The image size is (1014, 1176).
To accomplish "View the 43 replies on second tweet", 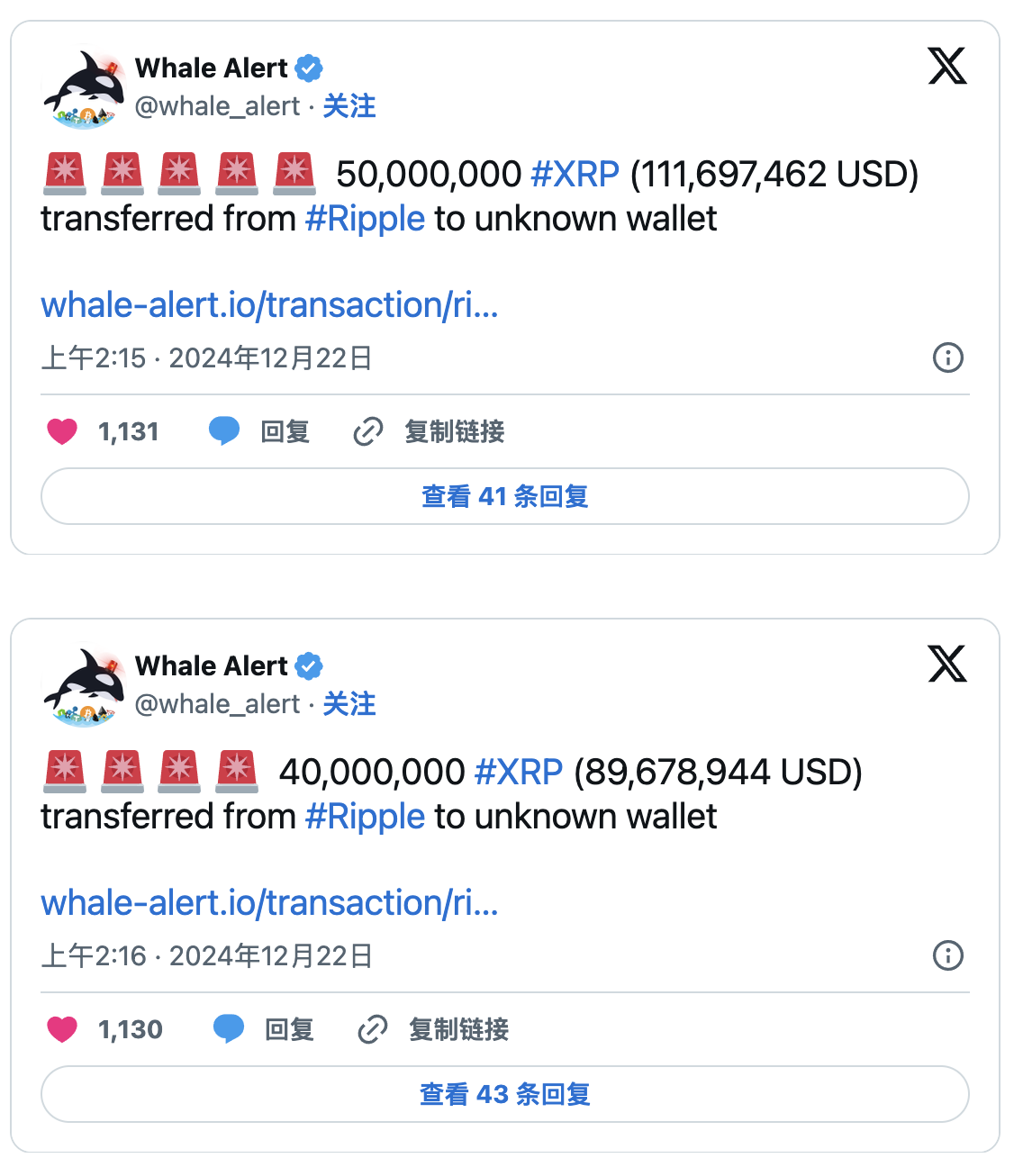I will [505, 1094].
